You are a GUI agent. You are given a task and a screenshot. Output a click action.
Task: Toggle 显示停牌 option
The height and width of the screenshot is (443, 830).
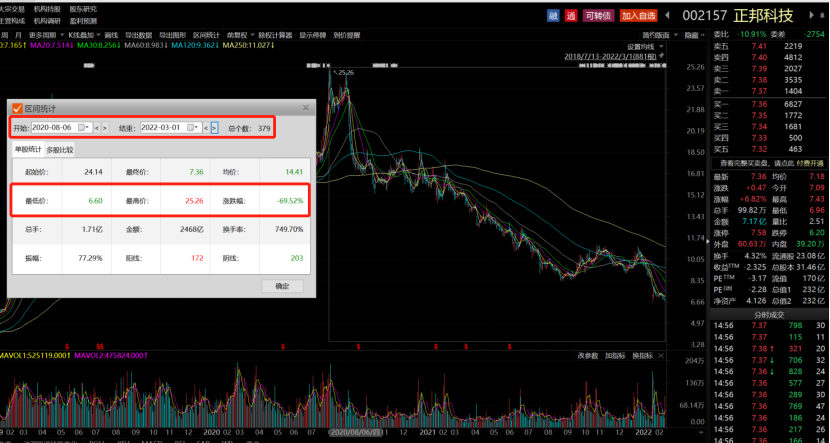point(313,35)
